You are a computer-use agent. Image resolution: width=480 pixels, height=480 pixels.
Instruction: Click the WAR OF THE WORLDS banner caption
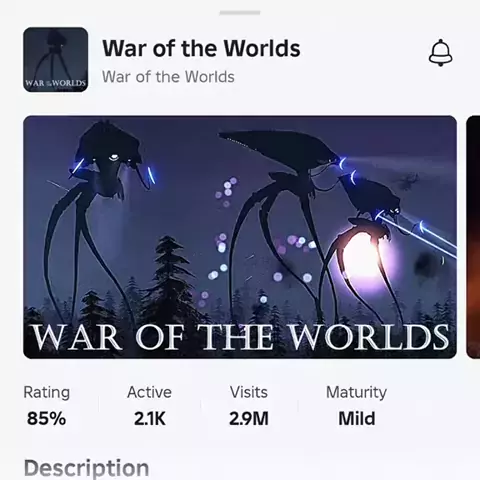(240, 337)
